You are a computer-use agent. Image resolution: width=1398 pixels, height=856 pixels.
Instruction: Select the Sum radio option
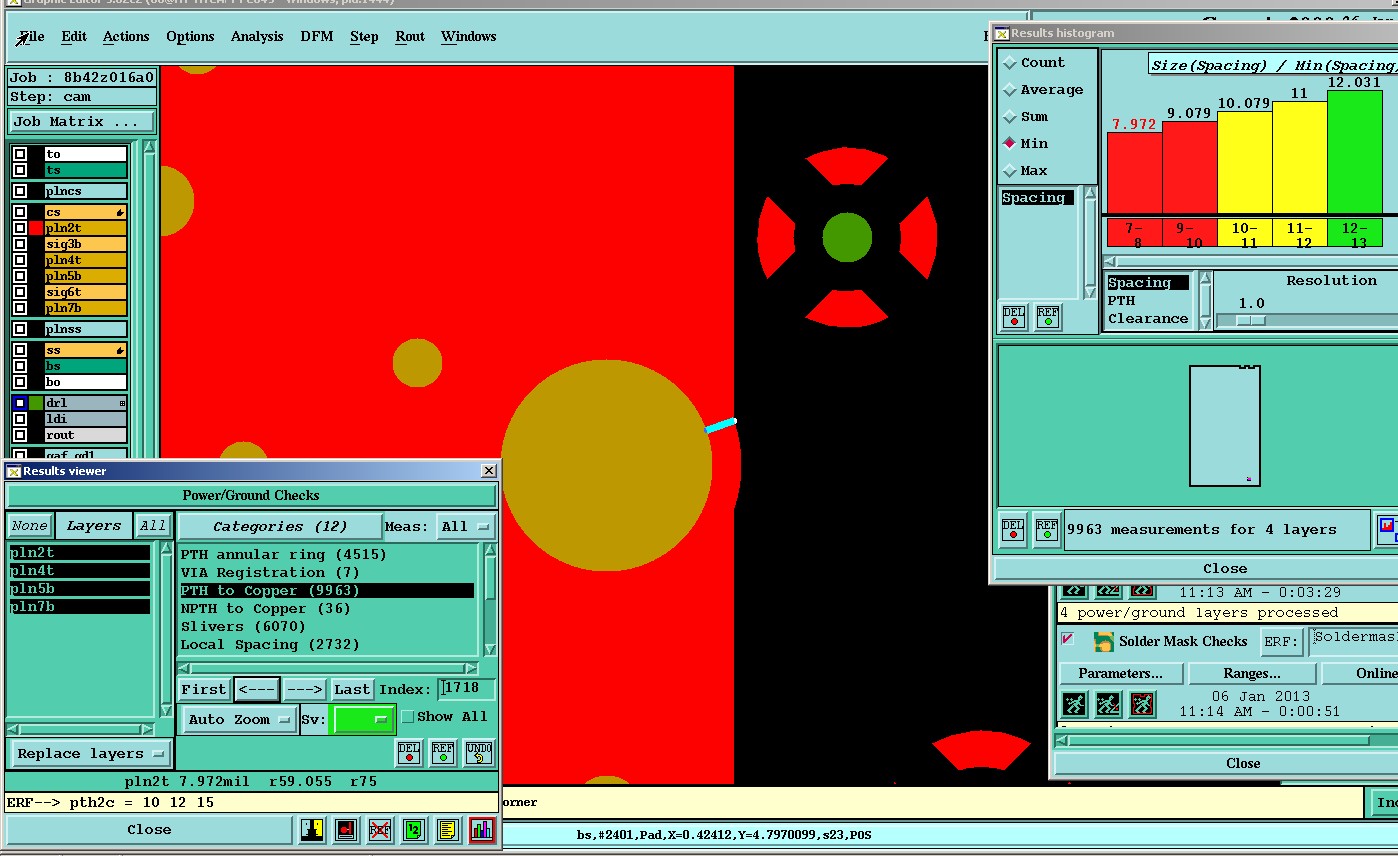(x=1010, y=116)
